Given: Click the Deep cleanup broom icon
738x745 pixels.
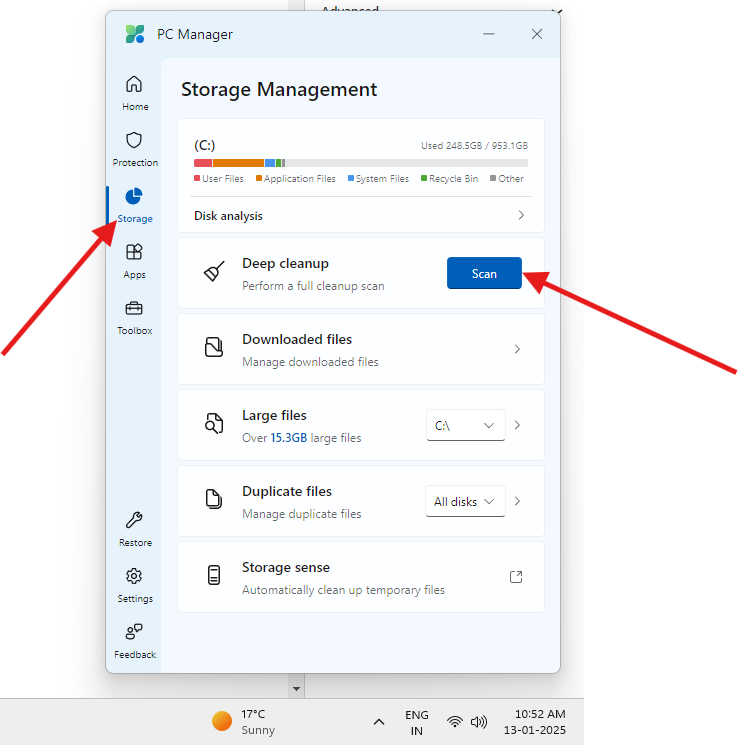Looking at the screenshot, I should (x=214, y=273).
